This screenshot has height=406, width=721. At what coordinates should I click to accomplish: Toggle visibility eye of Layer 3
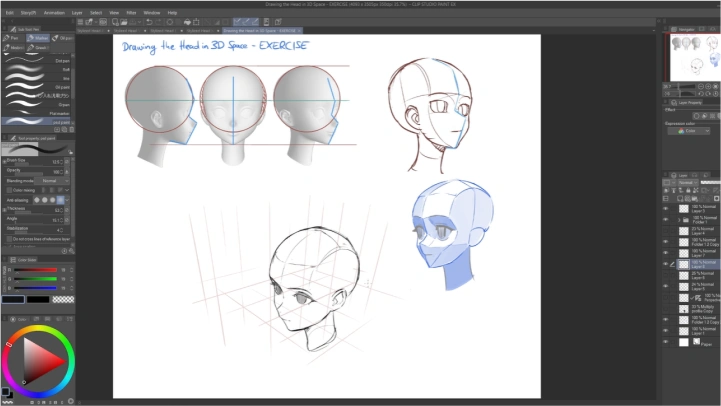(665, 209)
